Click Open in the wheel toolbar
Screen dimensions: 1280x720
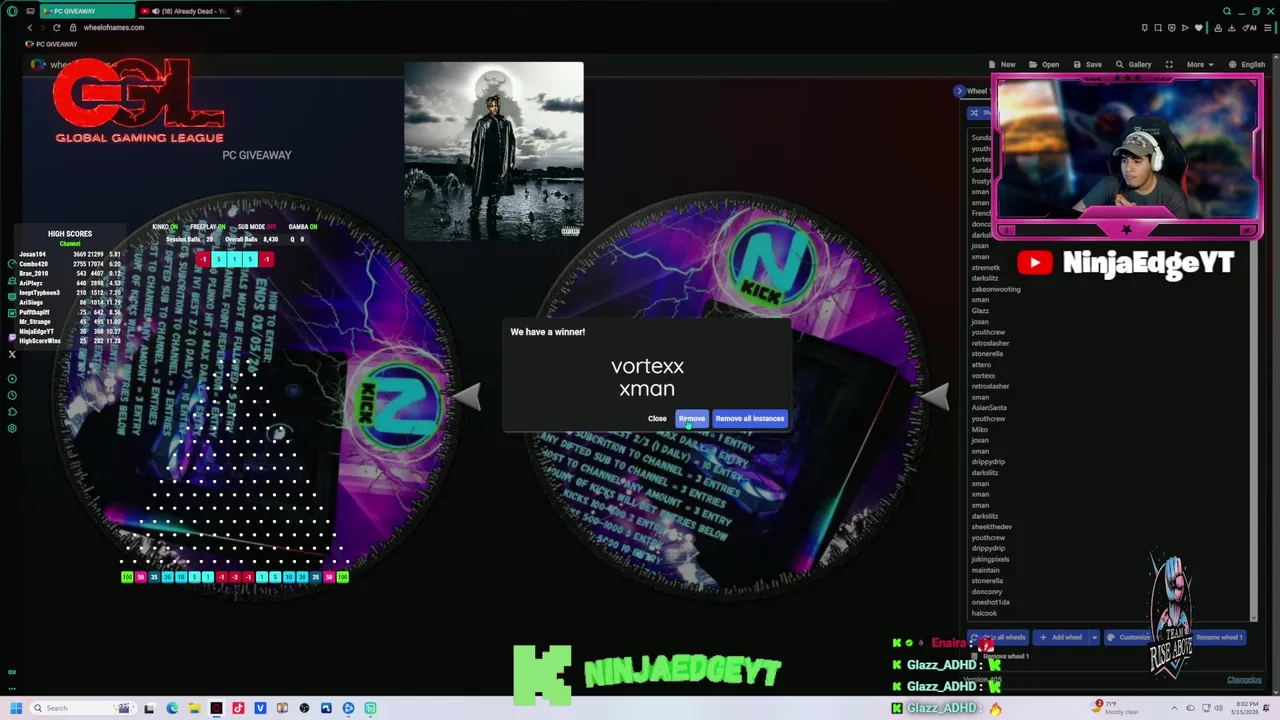click(x=1044, y=64)
